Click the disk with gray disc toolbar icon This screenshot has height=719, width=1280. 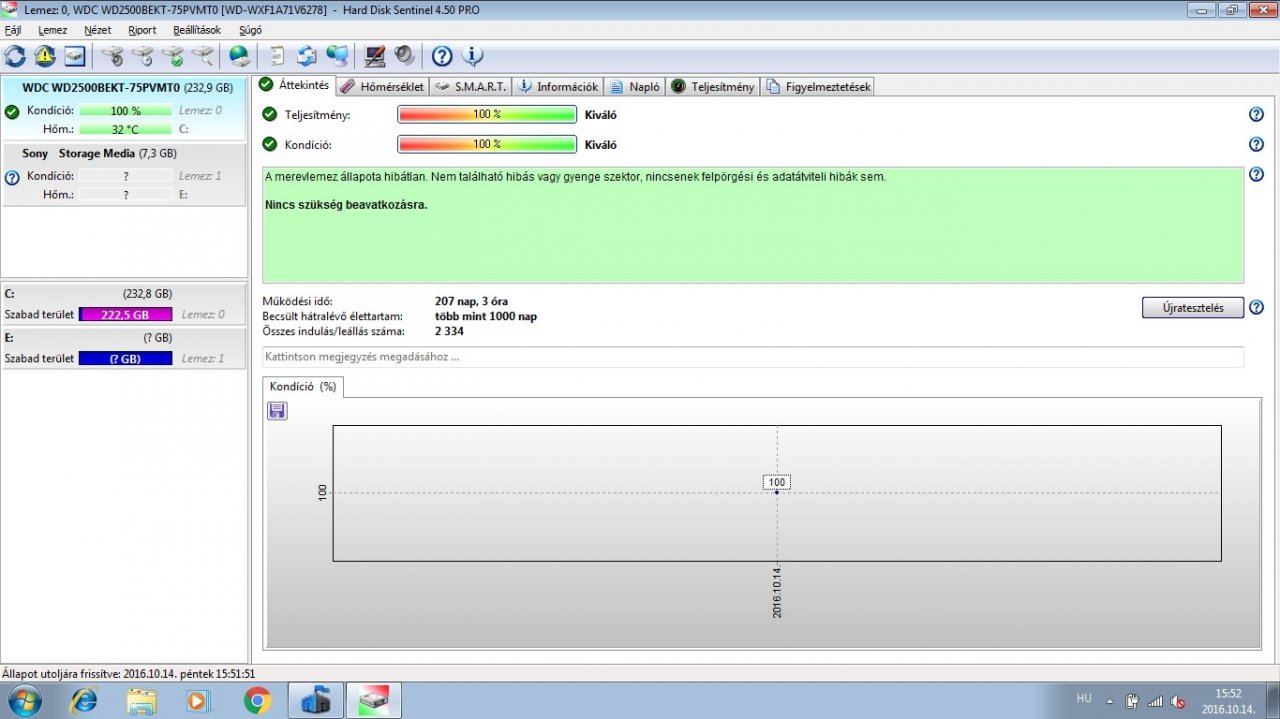click(x=113, y=56)
